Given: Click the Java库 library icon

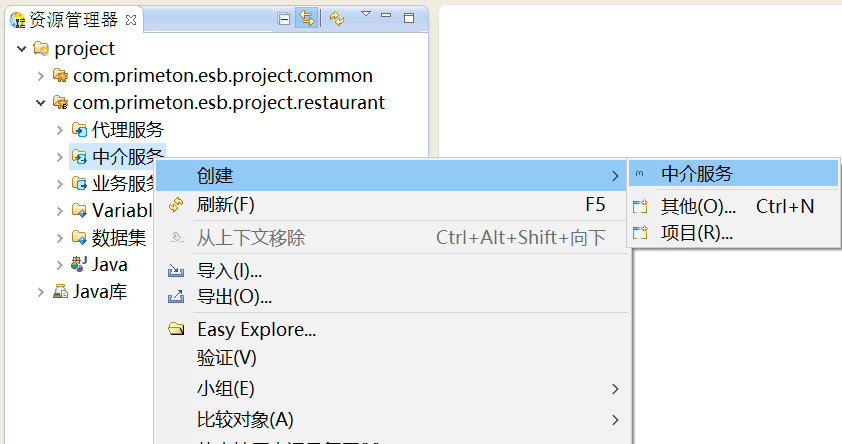Looking at the screenshot, I should click(x=60, y=292).
